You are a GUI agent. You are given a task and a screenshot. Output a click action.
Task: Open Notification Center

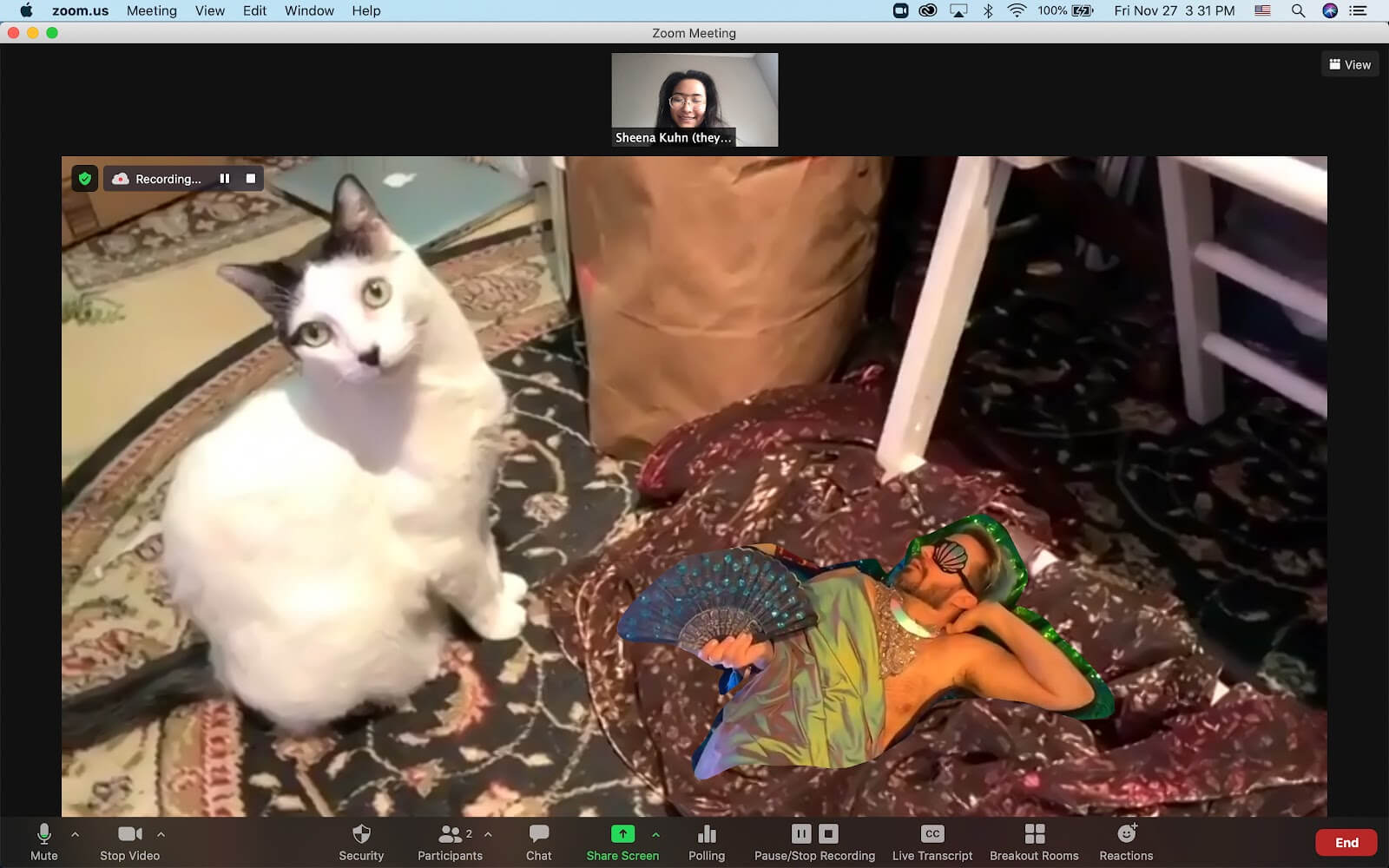point(1358,10)
